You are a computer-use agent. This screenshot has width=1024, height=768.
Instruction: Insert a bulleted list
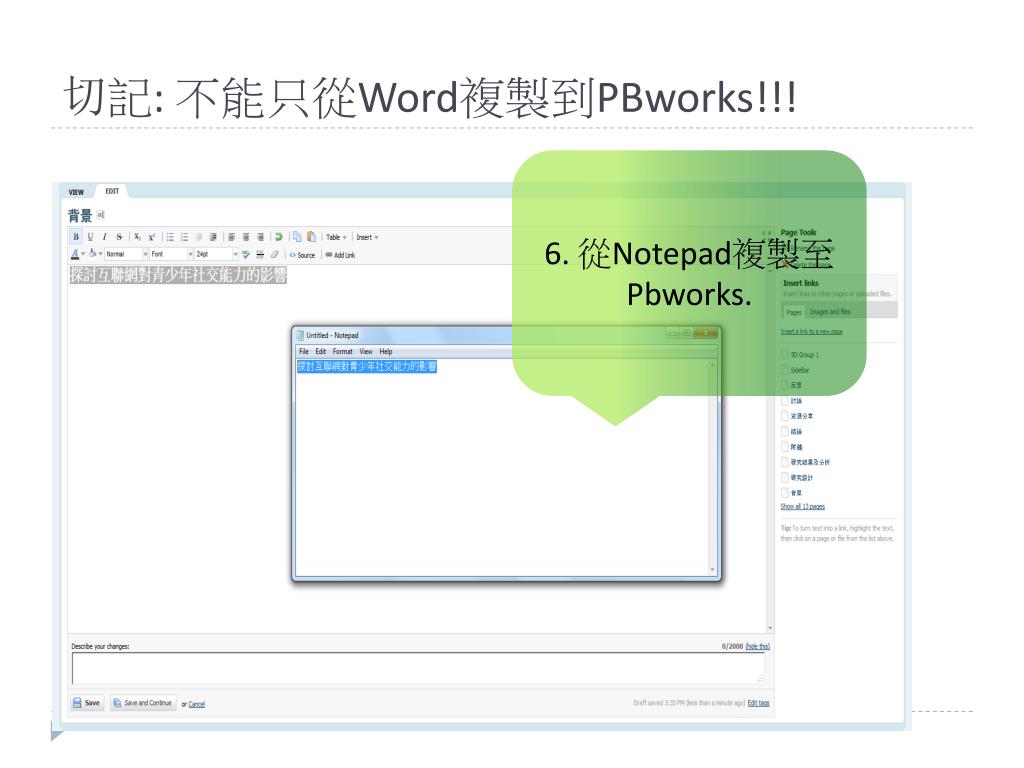click(170, 237)
